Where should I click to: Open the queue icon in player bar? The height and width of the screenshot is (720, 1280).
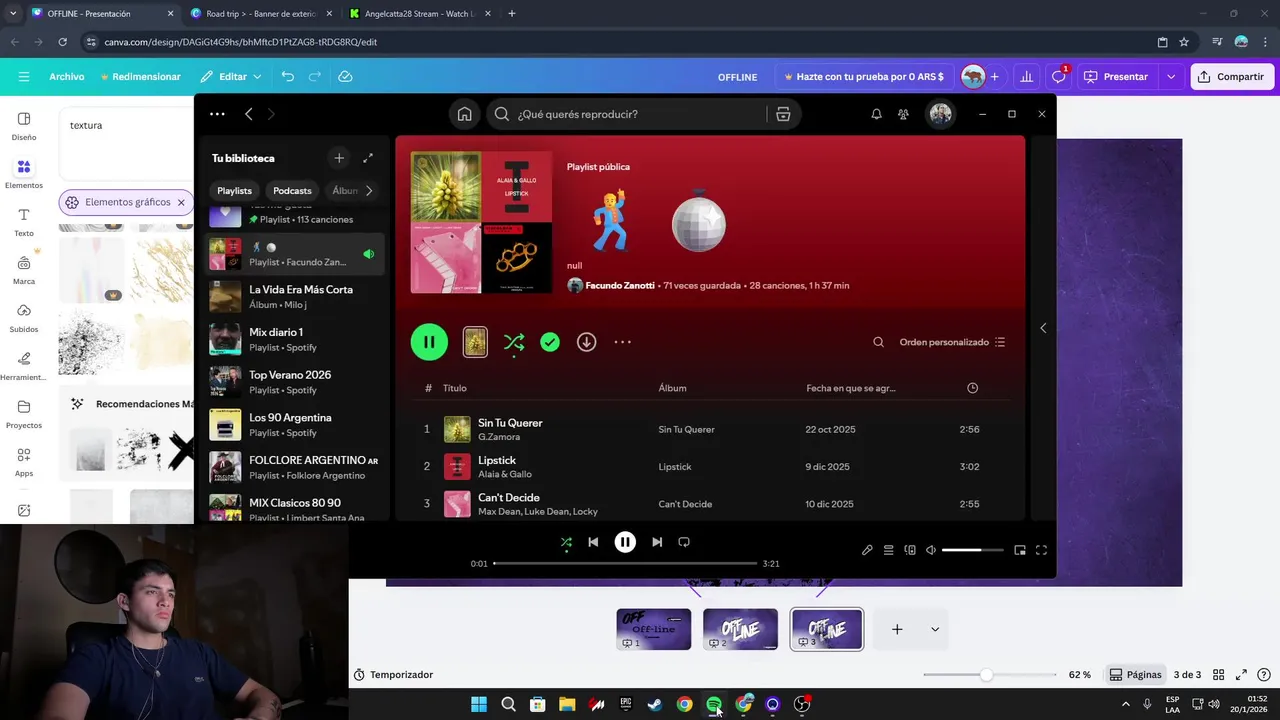pos(888,550)
